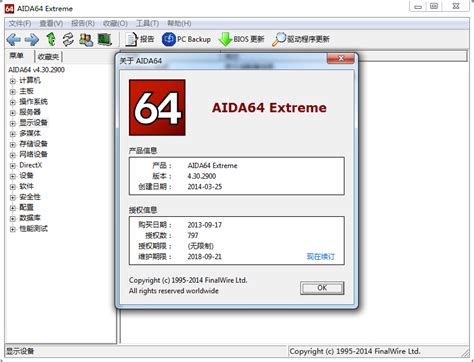Minimize the AIDA64 Extreme window

418,6
